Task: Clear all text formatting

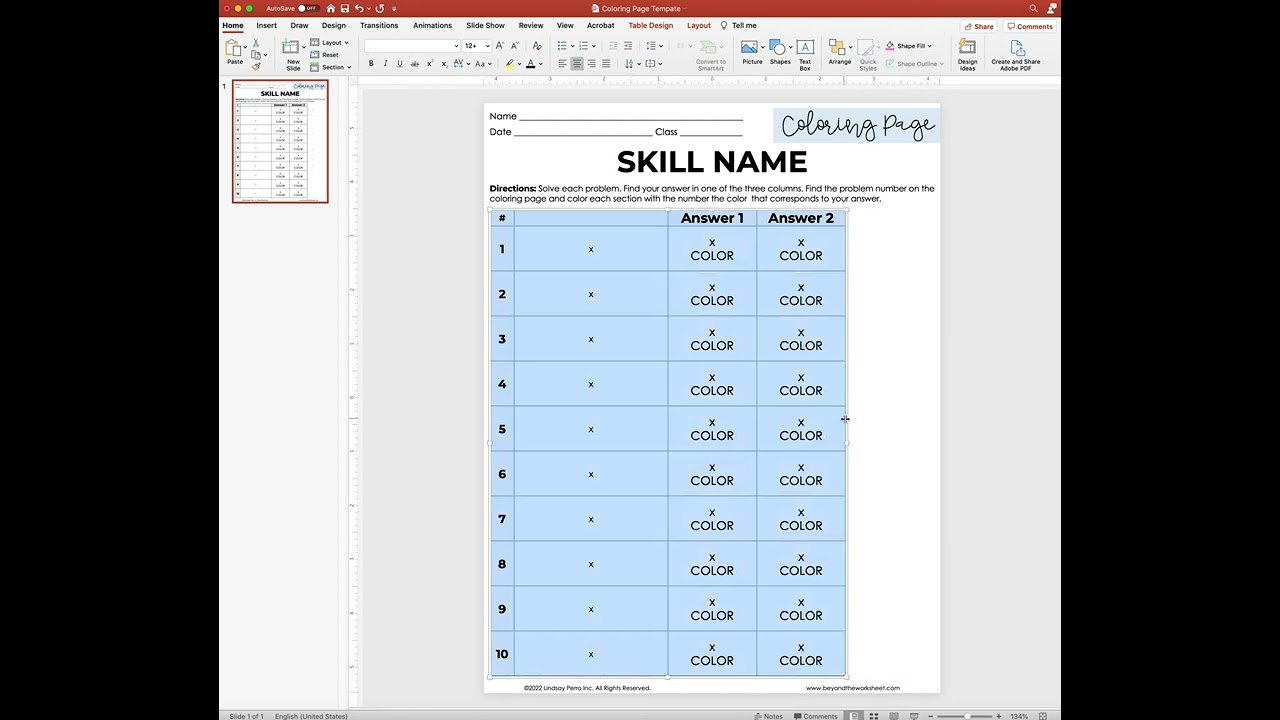Action: (x=537, y=46)
